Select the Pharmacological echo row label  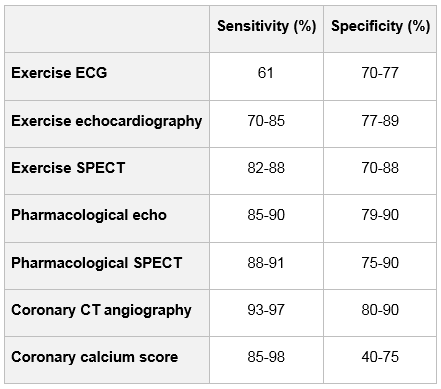pos(89,215)
